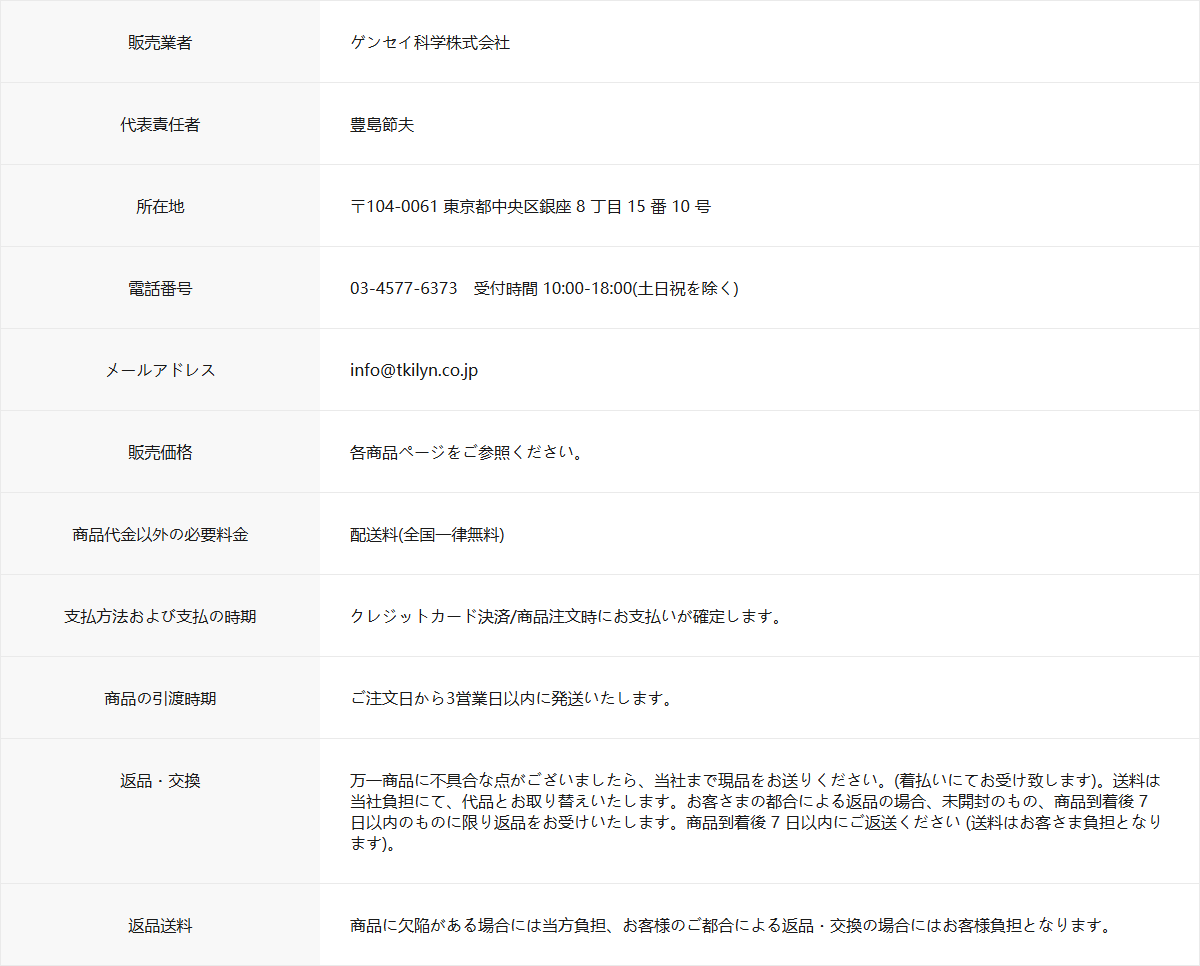The image size is (1200, 966).
Task: Click the 所在地 label cell
Action: (x=160, y=206)
